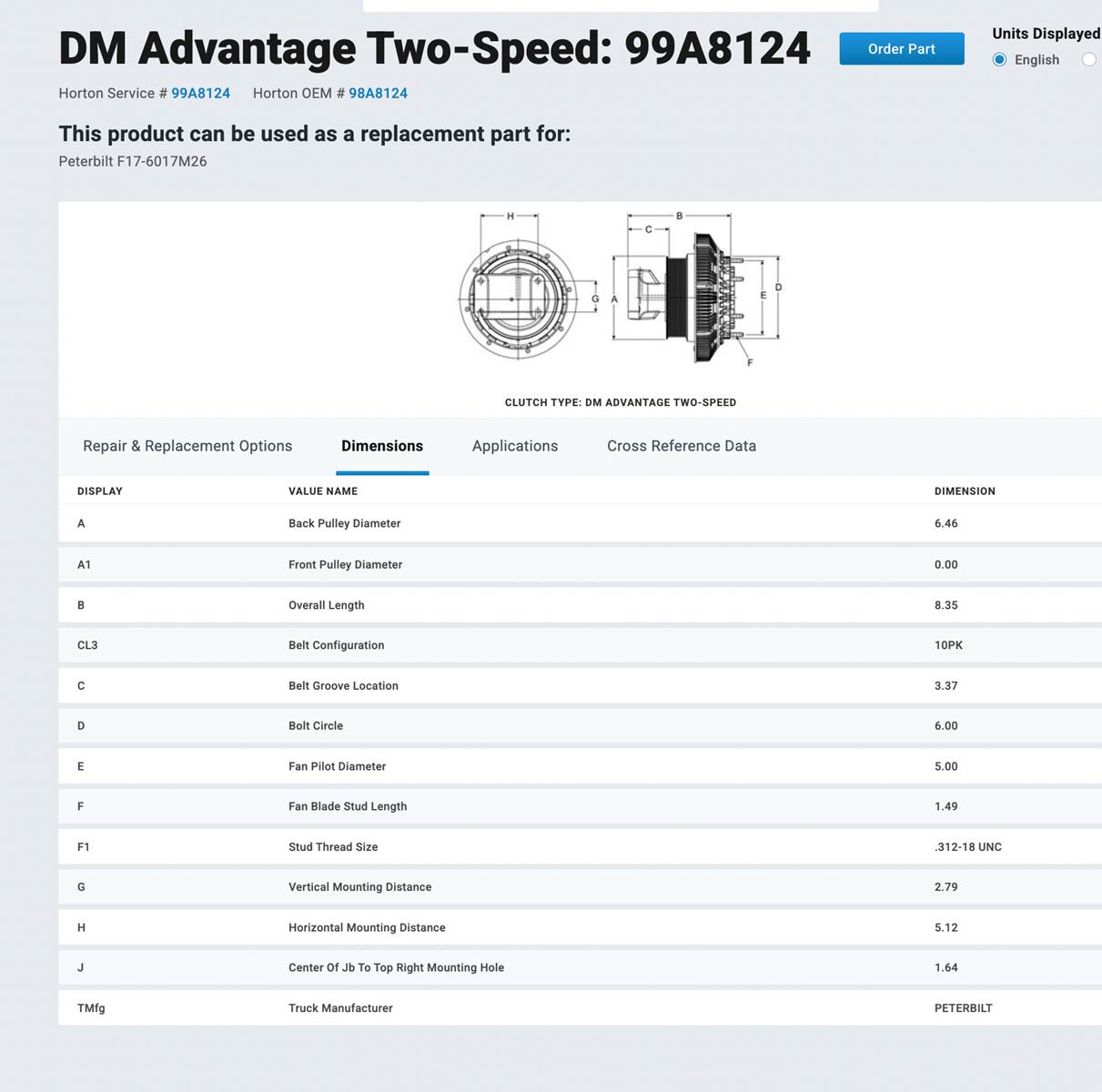
Task: Switch to Repair & Replacement Options tab
Action: (187, 446)
